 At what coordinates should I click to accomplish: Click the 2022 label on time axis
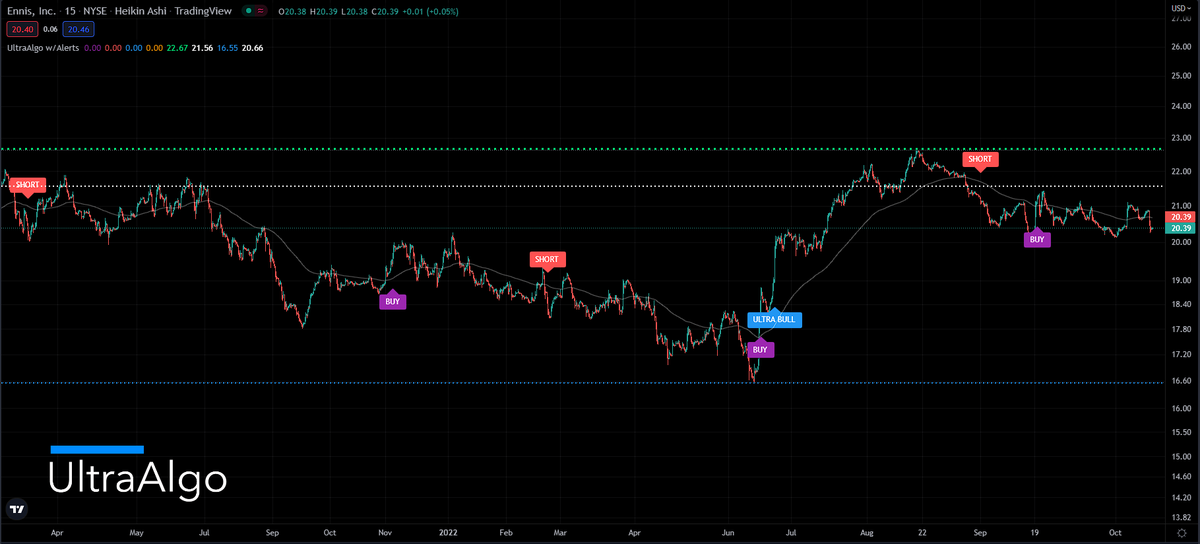(445, 535)
